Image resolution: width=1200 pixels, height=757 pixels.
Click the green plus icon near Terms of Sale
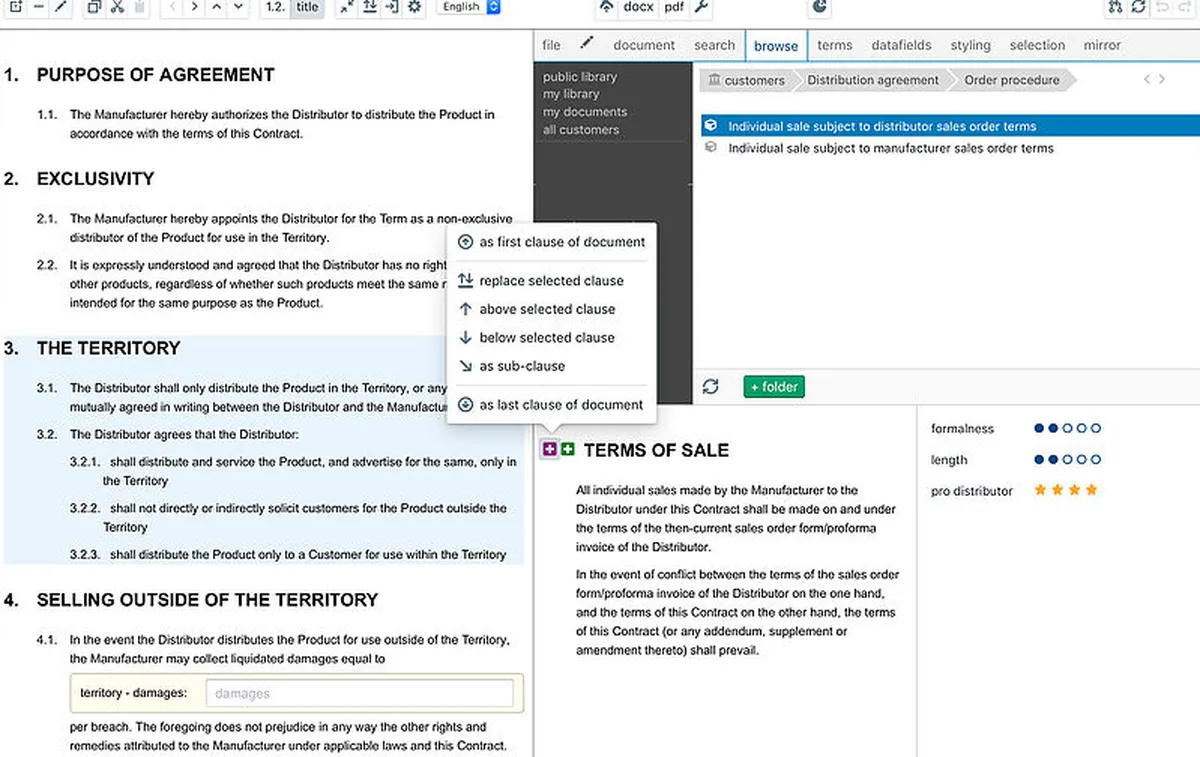tap(568, 450)
